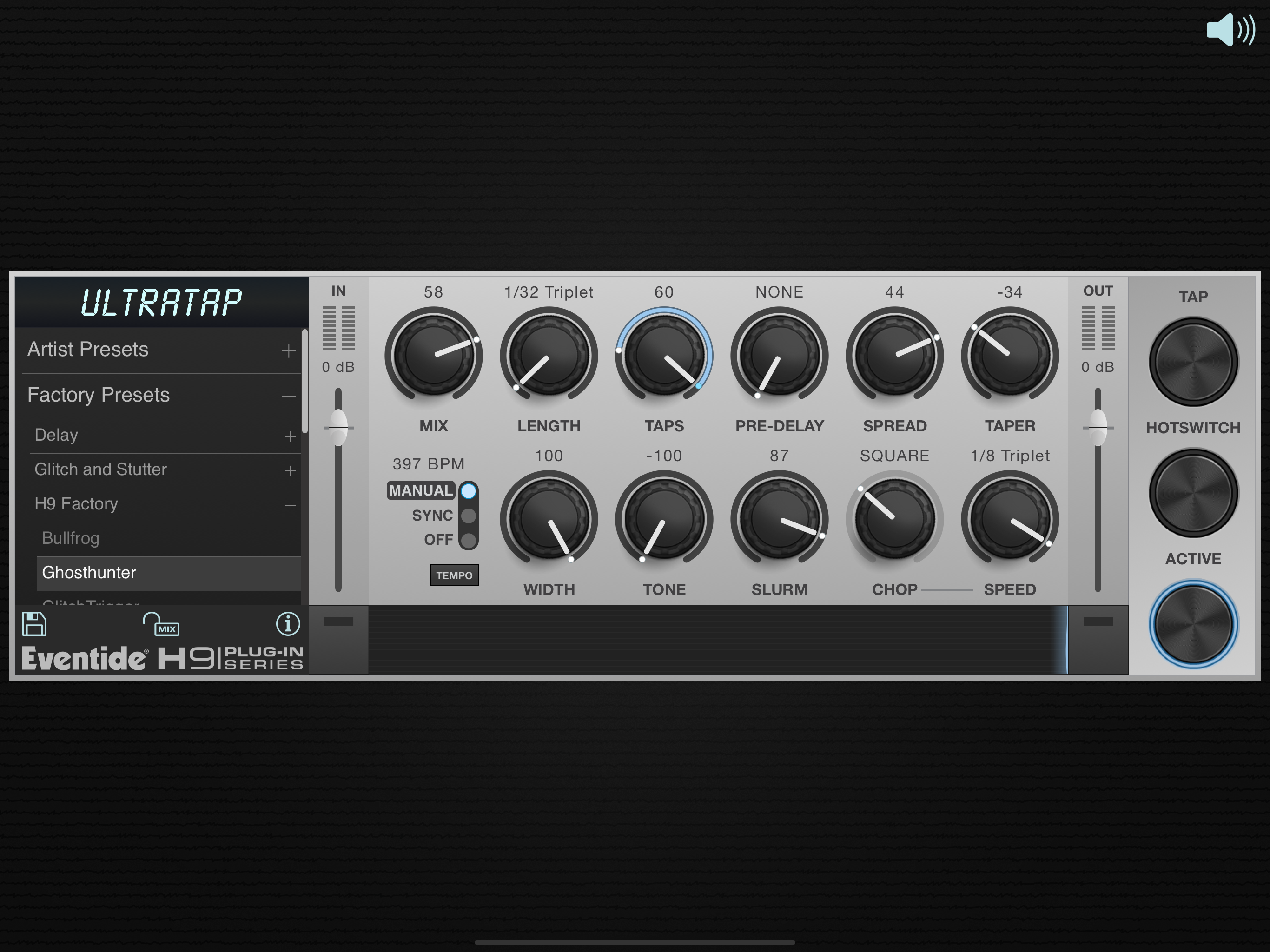Click the OUT level fader handle
Viewport: 1270px width, 952px height.
1098,428
